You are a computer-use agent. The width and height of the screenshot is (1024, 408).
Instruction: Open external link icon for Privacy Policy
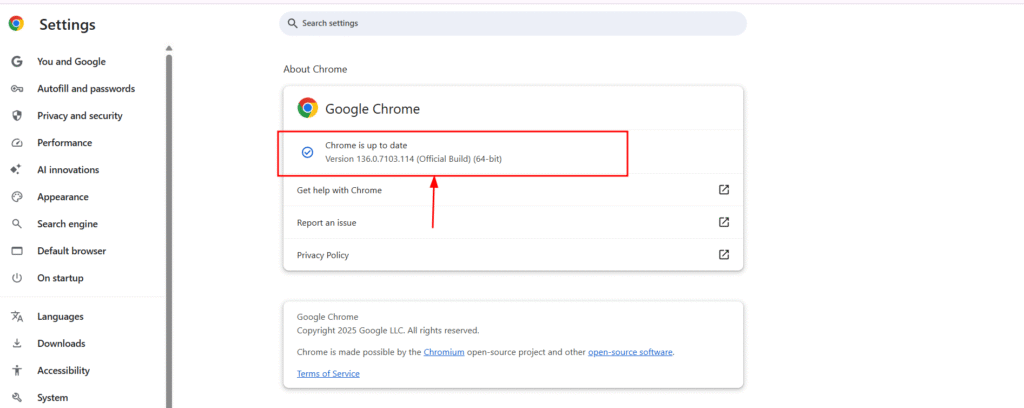[724, 255]
